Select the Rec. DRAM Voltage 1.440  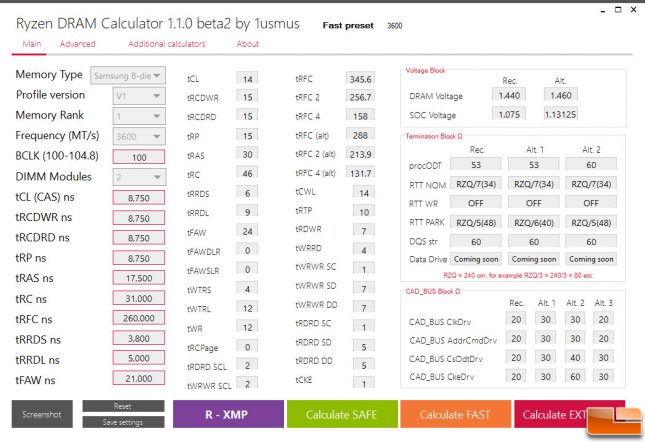[509, 95]
